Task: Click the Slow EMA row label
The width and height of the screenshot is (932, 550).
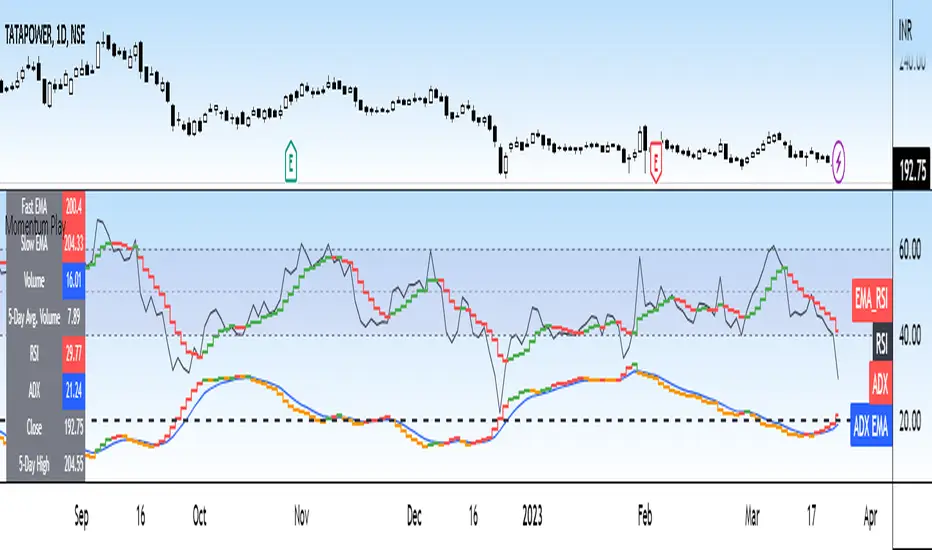Action: pyautogui.click(x=34, y=244)
